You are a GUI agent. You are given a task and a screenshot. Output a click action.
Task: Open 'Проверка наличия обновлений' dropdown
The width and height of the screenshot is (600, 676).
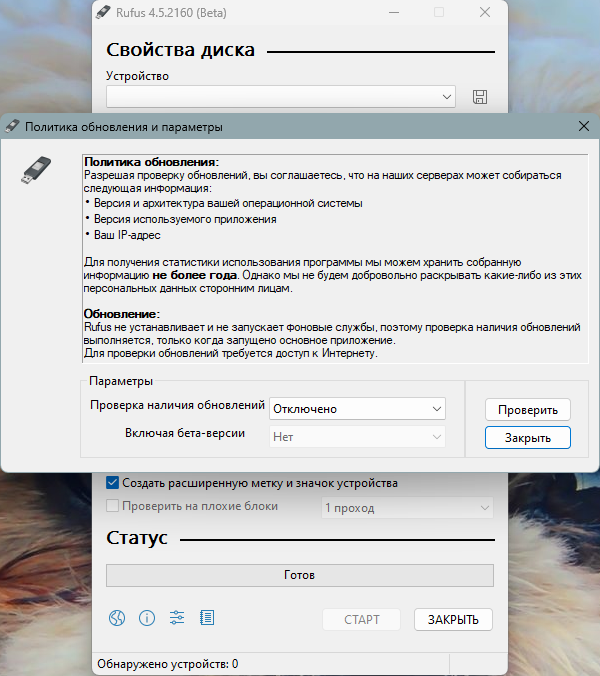click(357, 409)
